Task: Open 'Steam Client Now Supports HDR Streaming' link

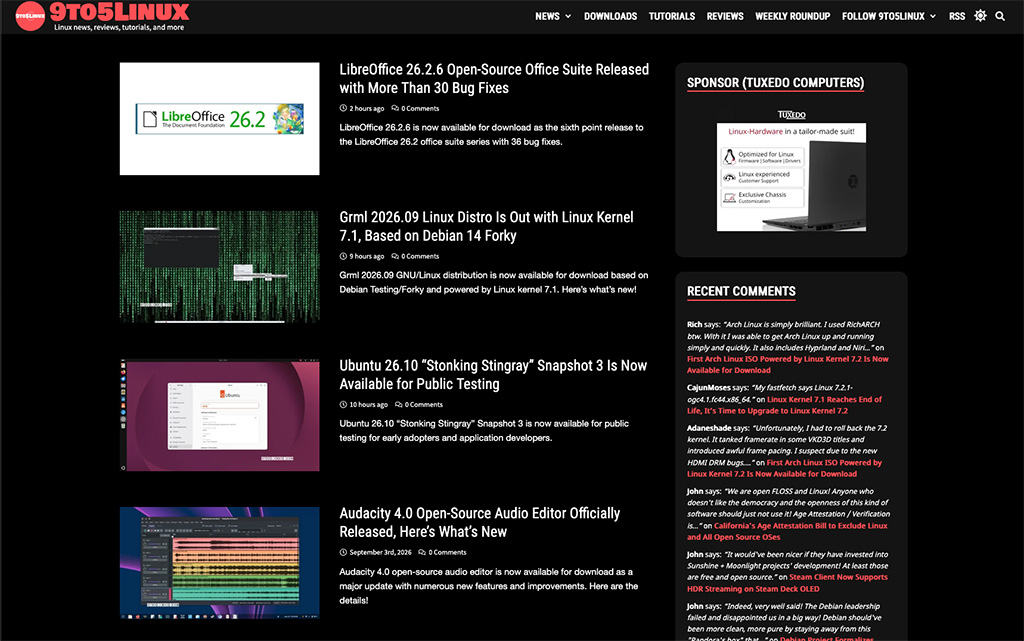Action: 787,583
